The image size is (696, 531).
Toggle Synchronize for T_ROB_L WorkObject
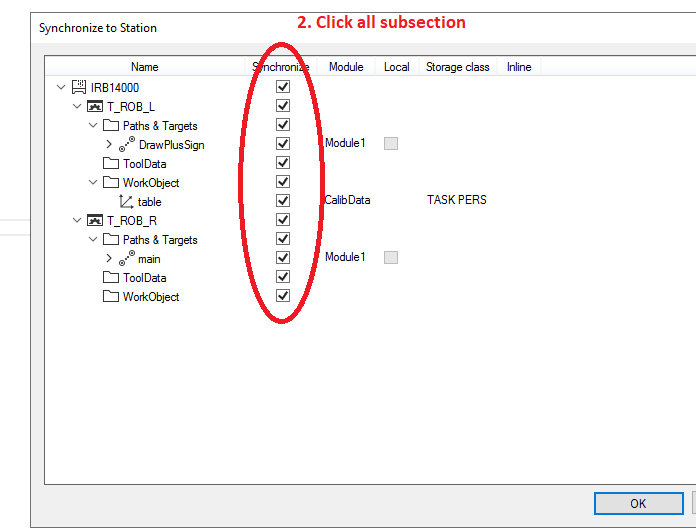coord(283,181)
